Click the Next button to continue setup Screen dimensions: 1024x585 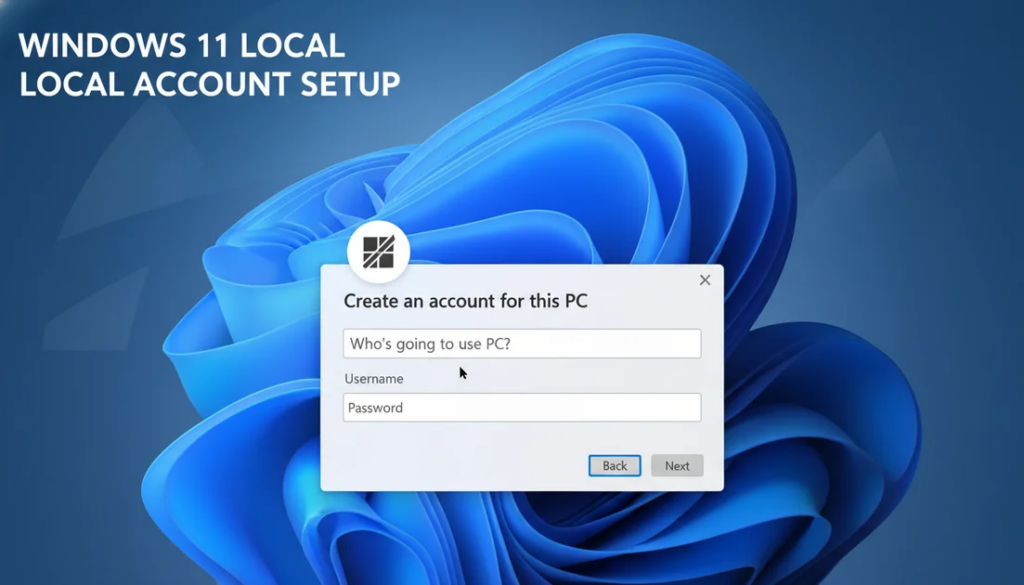point(676,465)
